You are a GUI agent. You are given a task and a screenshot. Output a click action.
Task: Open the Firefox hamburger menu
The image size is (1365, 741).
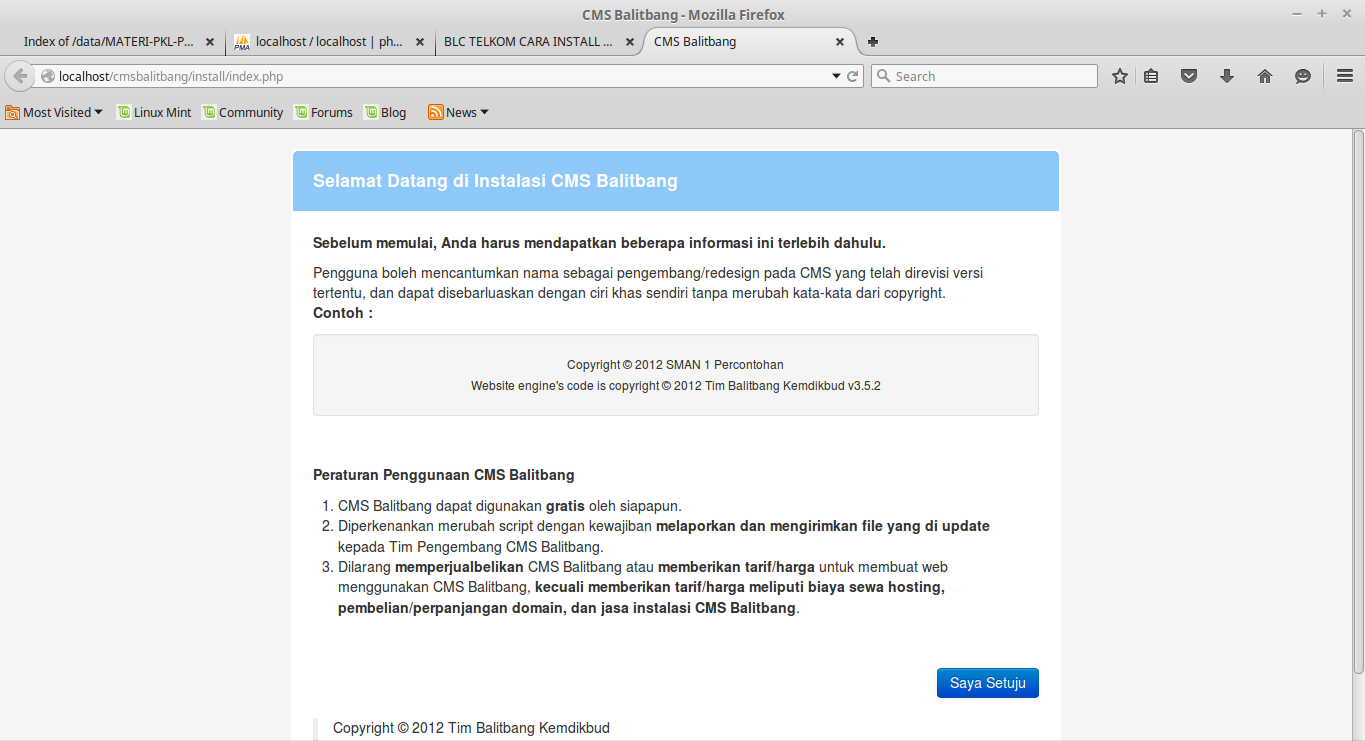(x=1345, y=76)
